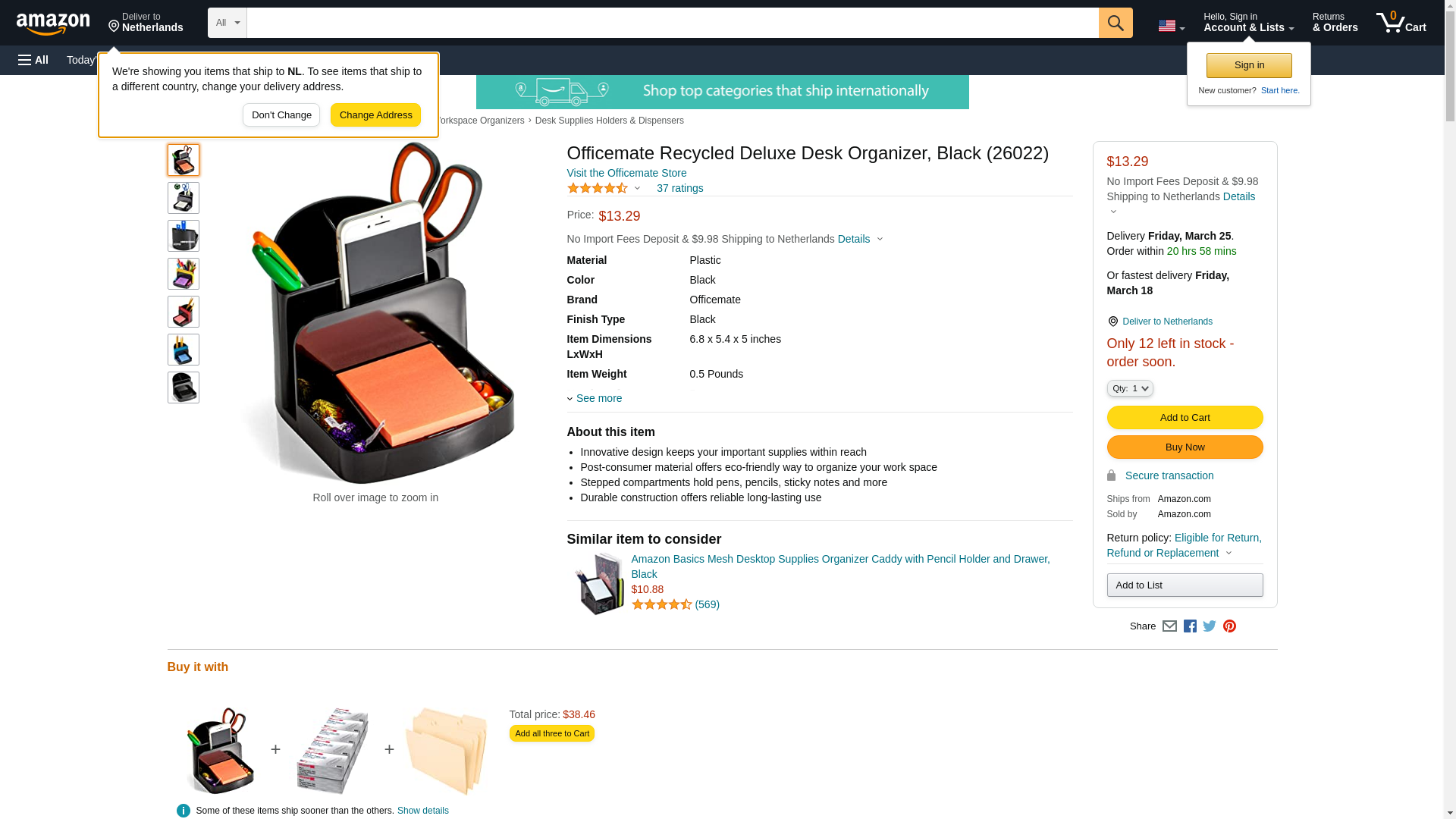Click the search magnifier button

[x=1116, y=23]
